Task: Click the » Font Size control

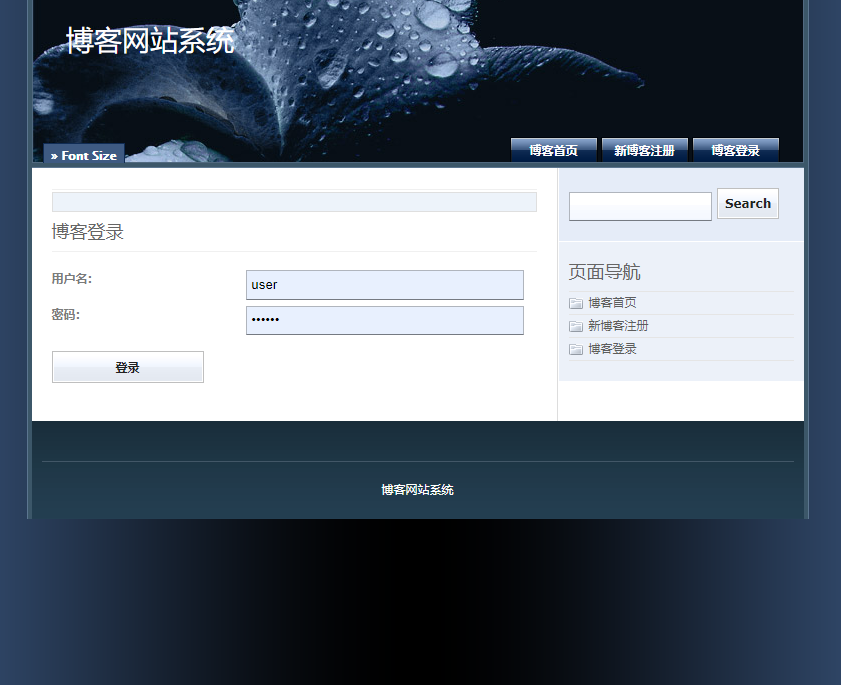Action: click(x=83, y=155)
